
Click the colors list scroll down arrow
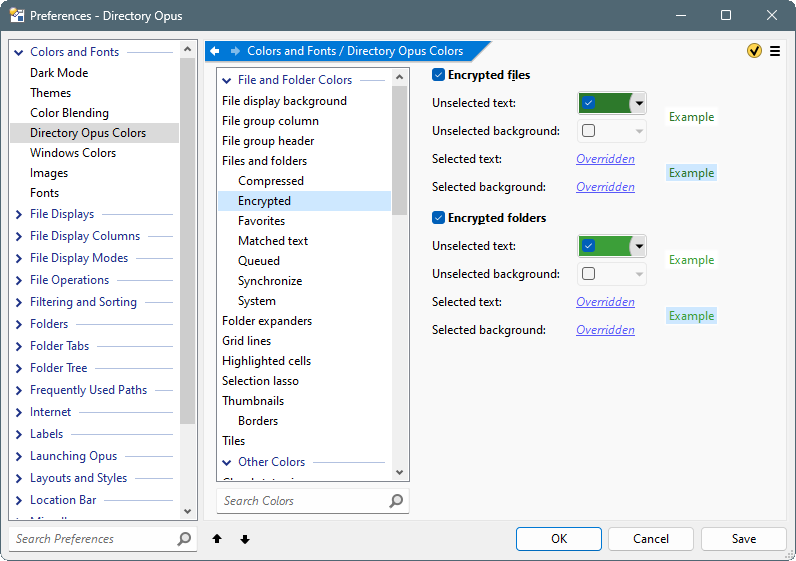pyautogui.click(x=400, y=472)
